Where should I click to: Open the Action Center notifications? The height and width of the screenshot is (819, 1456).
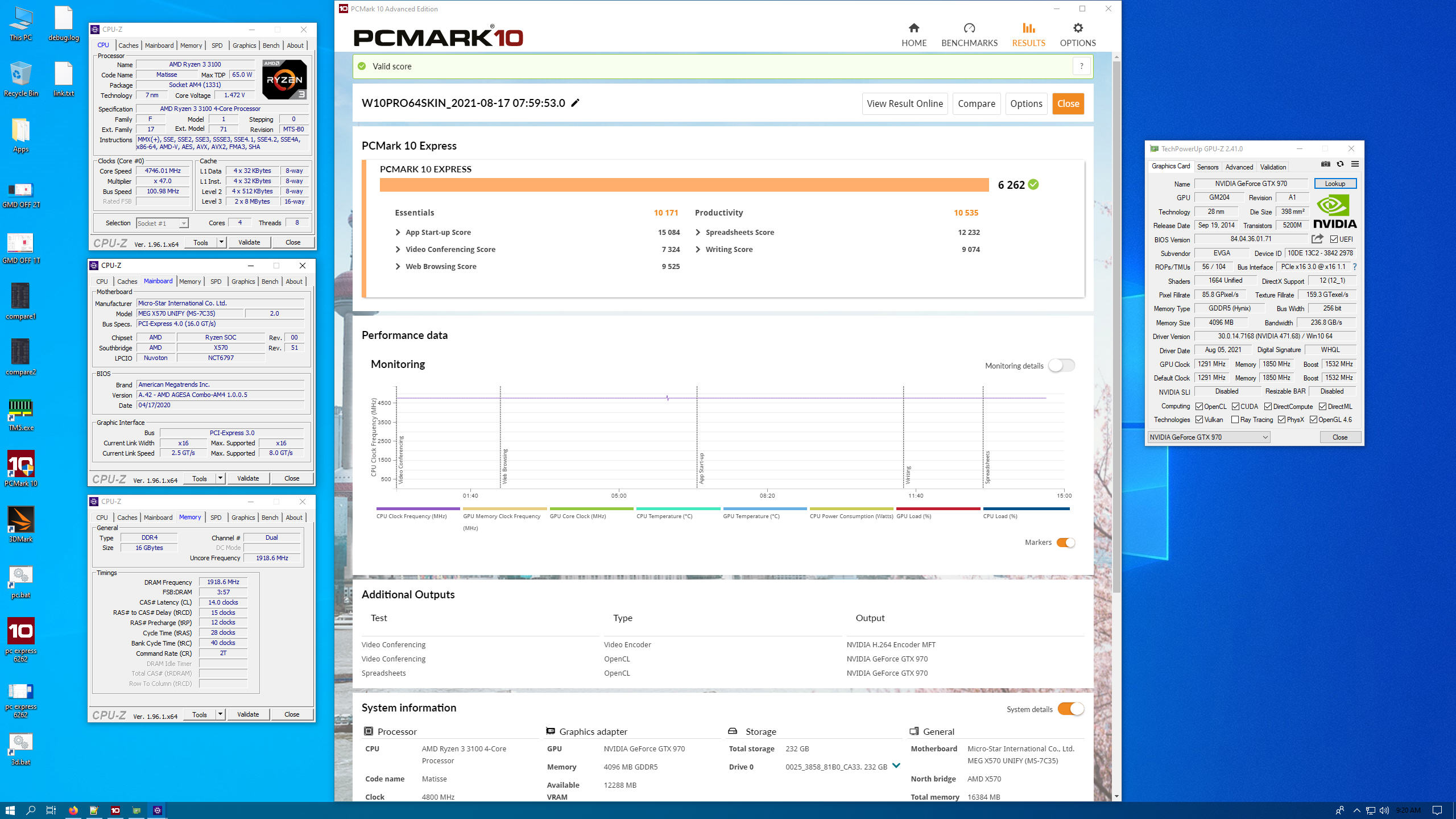[x=1437, y=810]
